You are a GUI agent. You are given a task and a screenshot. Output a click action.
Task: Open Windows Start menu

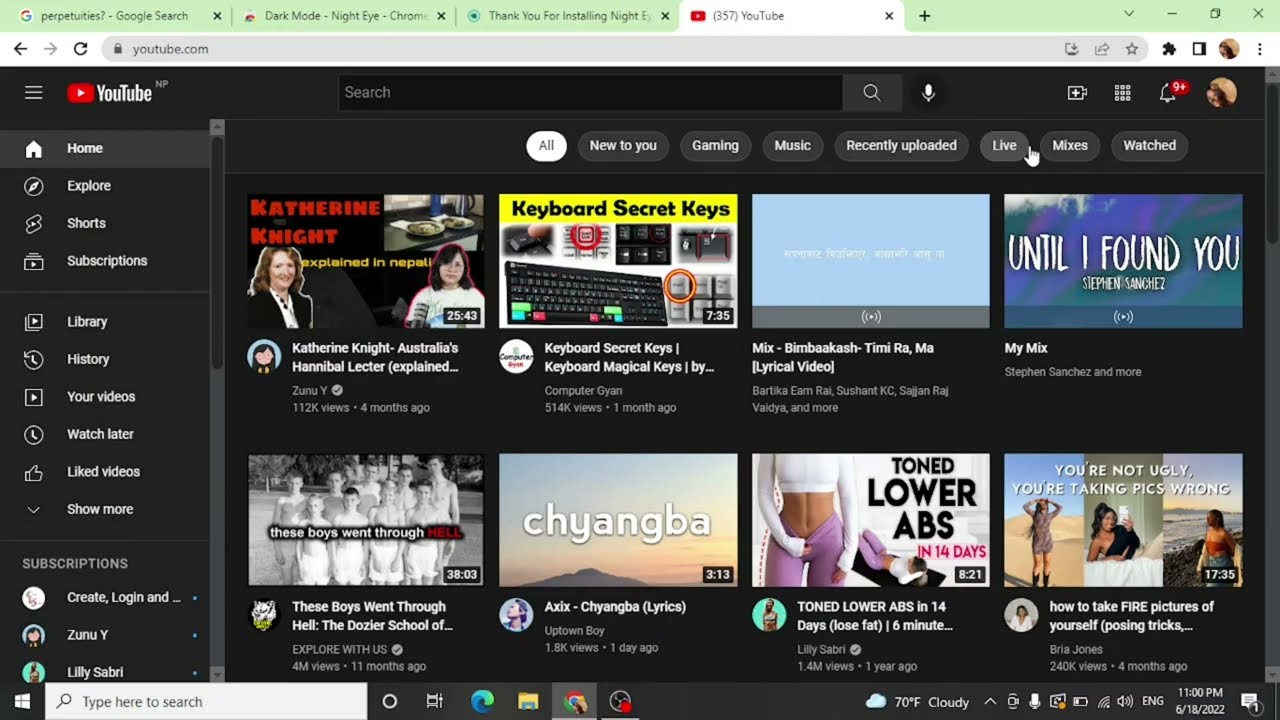click(x=22, y=701)
